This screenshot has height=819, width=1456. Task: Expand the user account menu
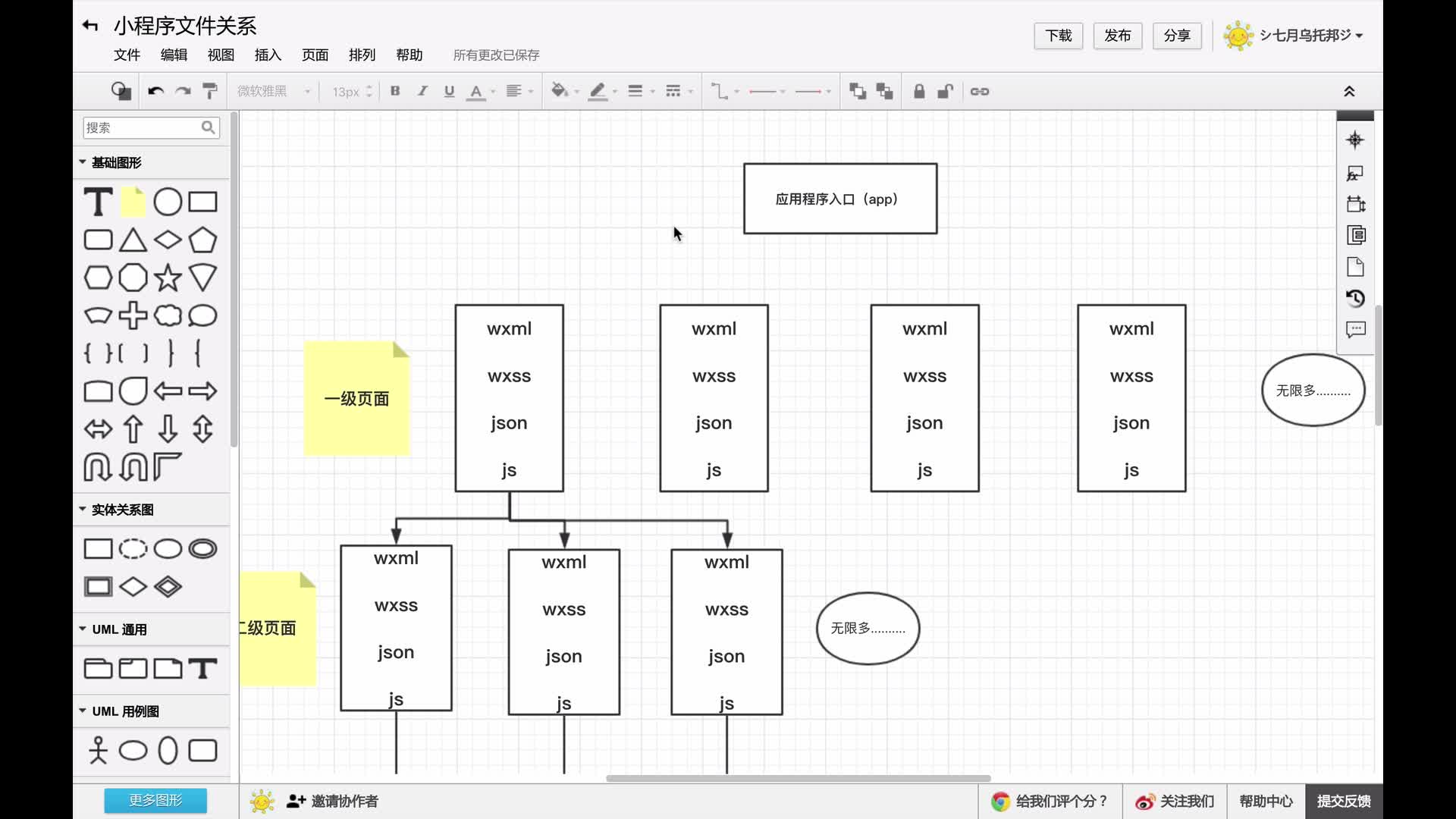pos(1304,35)
